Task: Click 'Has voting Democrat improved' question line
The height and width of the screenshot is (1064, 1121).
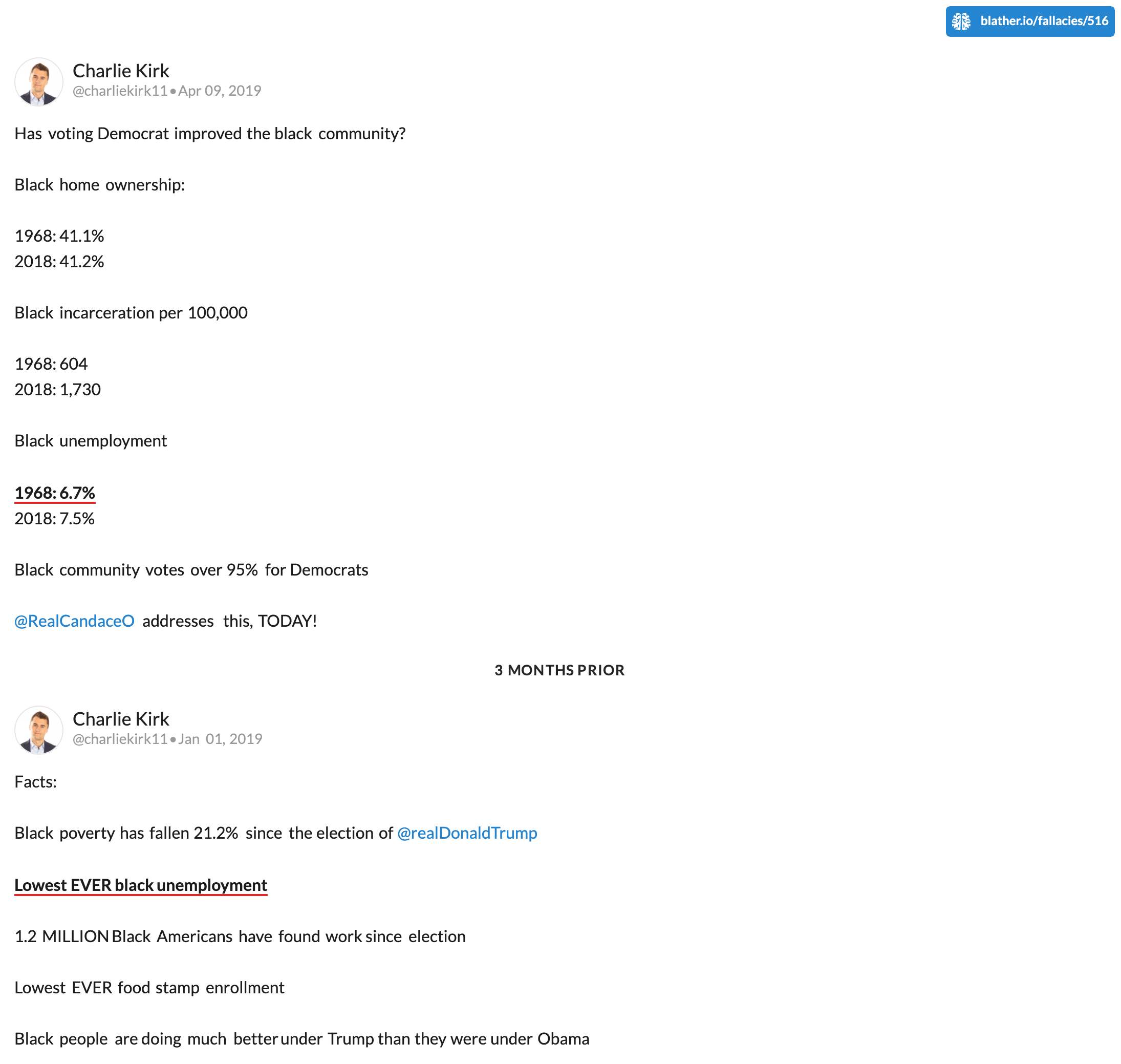Action: point(210,133)
